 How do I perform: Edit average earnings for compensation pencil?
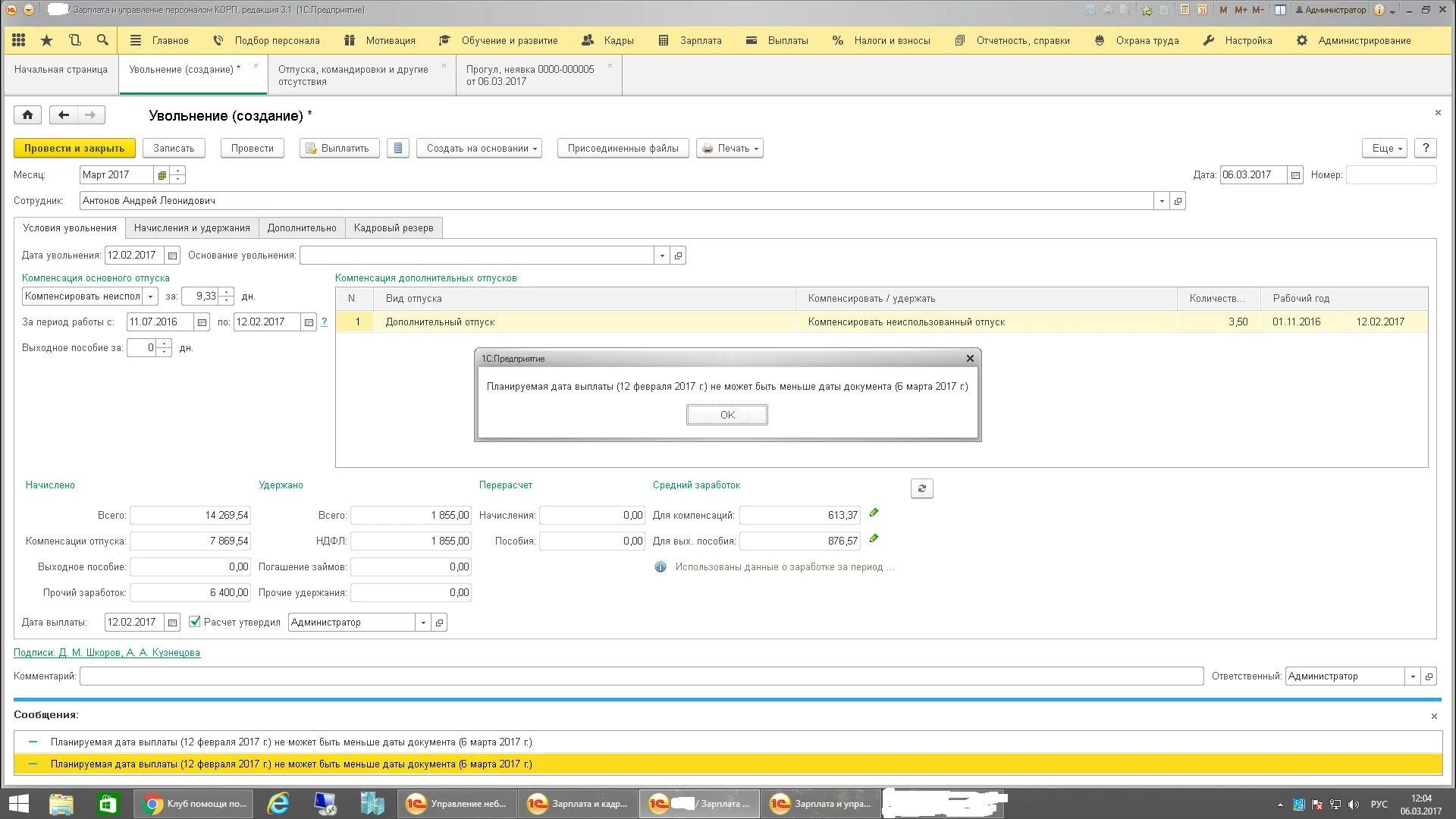click(874, 513)
